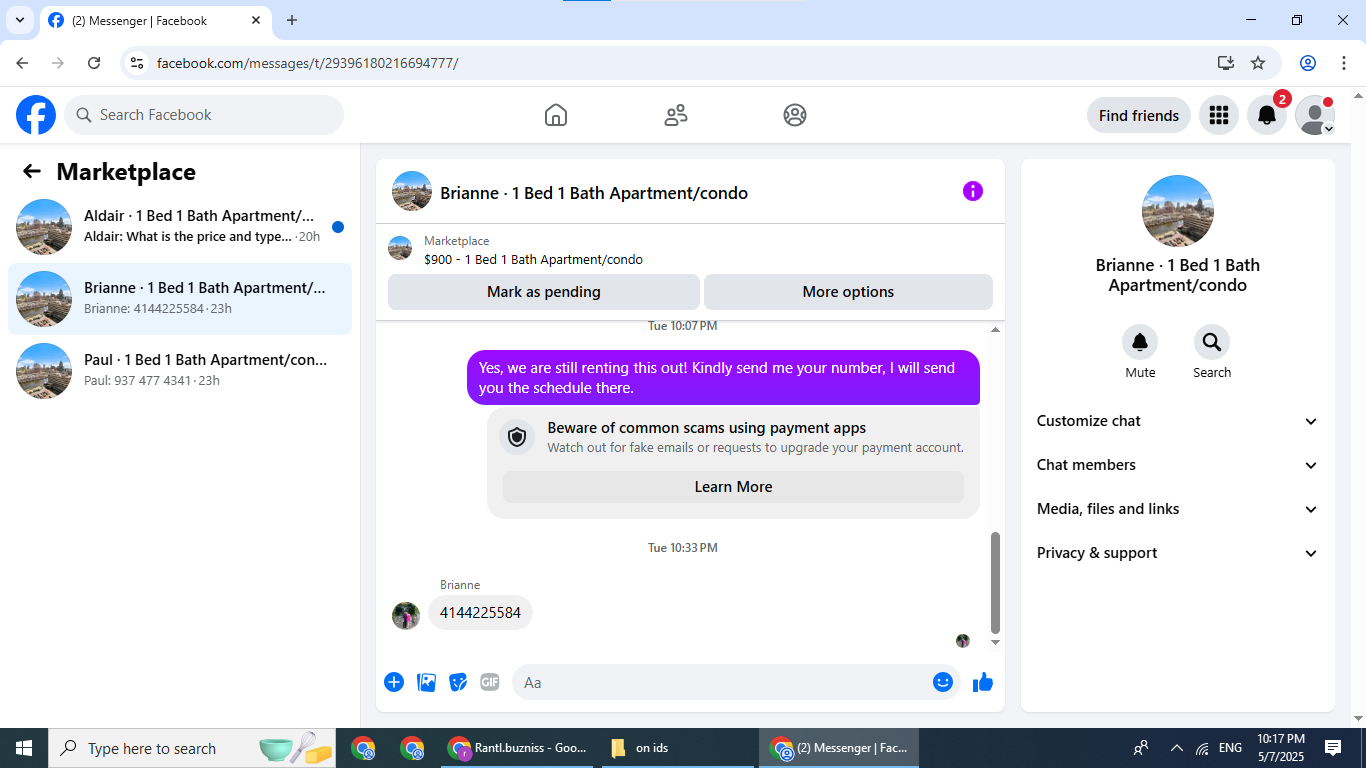Viewport: 1366px width, 768px height.
Task: Open Messenger browser tab
Action: click(156, 20)
